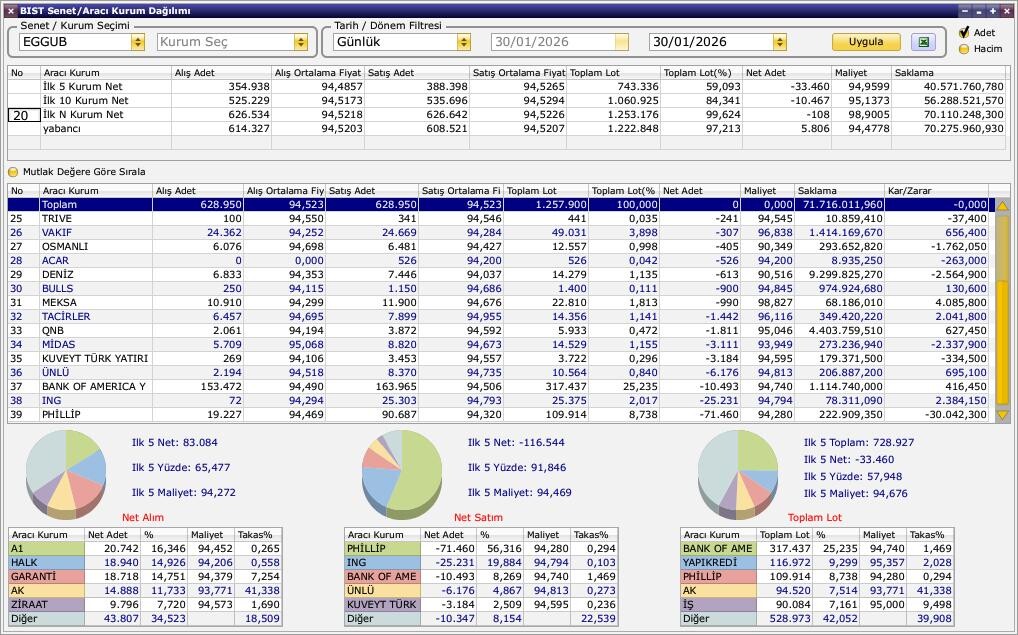The image size is (1018, 635).
Task: Click the scroll up arrow in broker table
Action: click(x=1002, y=205)
